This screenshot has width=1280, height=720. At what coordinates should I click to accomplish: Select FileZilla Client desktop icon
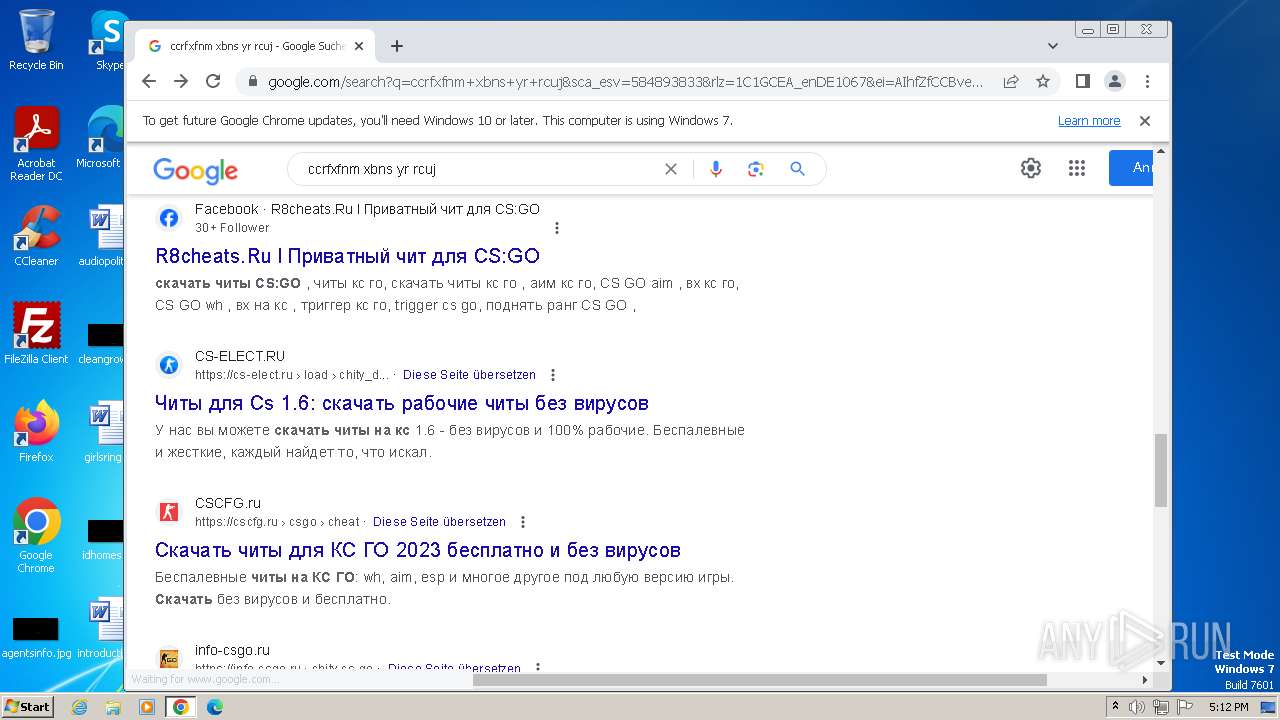pyautogui.click(x=36, y=333)
